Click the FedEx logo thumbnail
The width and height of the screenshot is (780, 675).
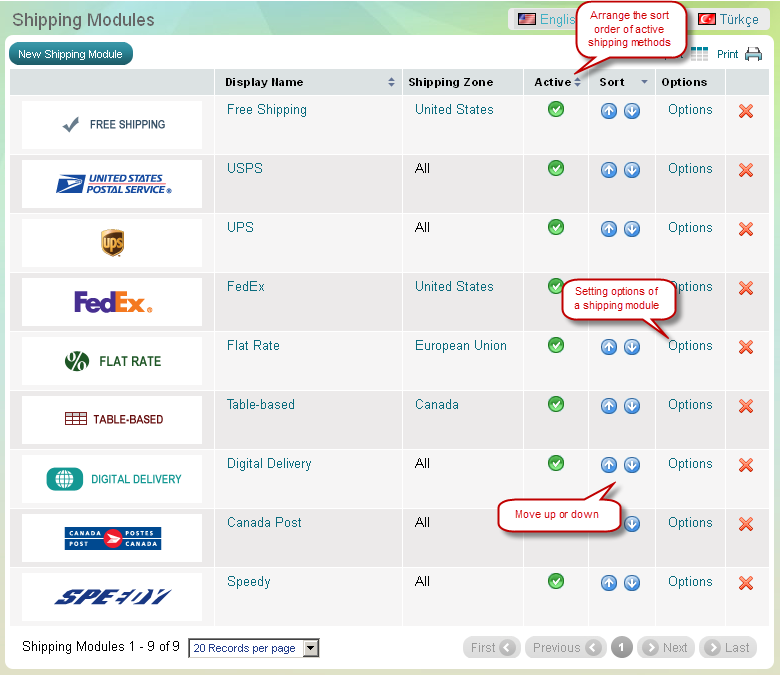click(x=112, y=302)
